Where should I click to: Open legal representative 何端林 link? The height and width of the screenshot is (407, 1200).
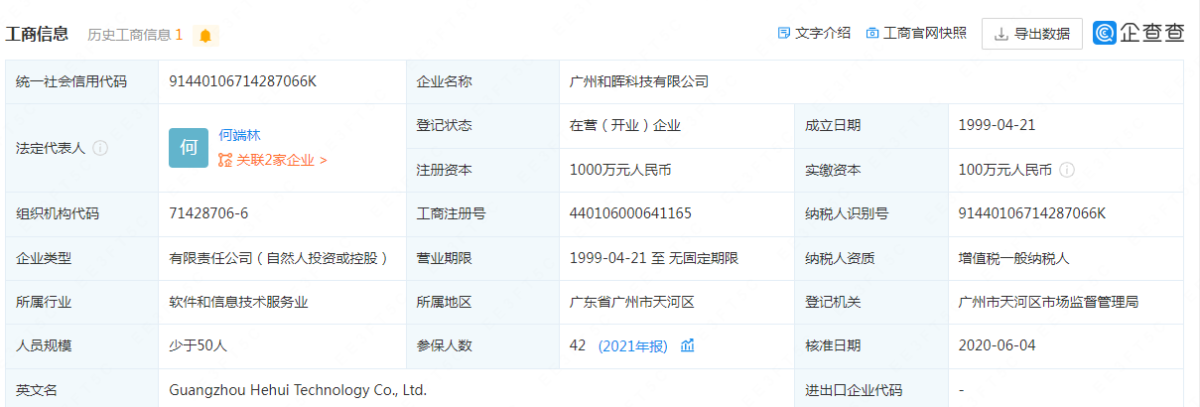coord(240,135)
